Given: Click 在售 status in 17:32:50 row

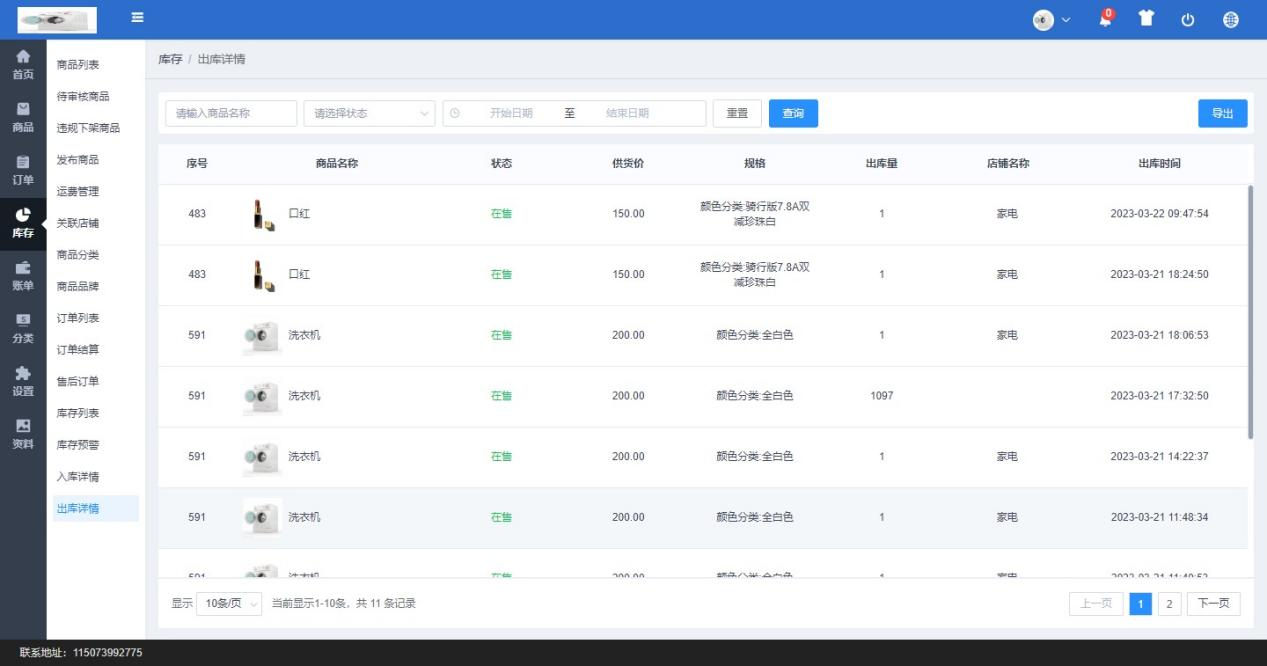Looking at the screenshot, I should click(x=501, y=396).
